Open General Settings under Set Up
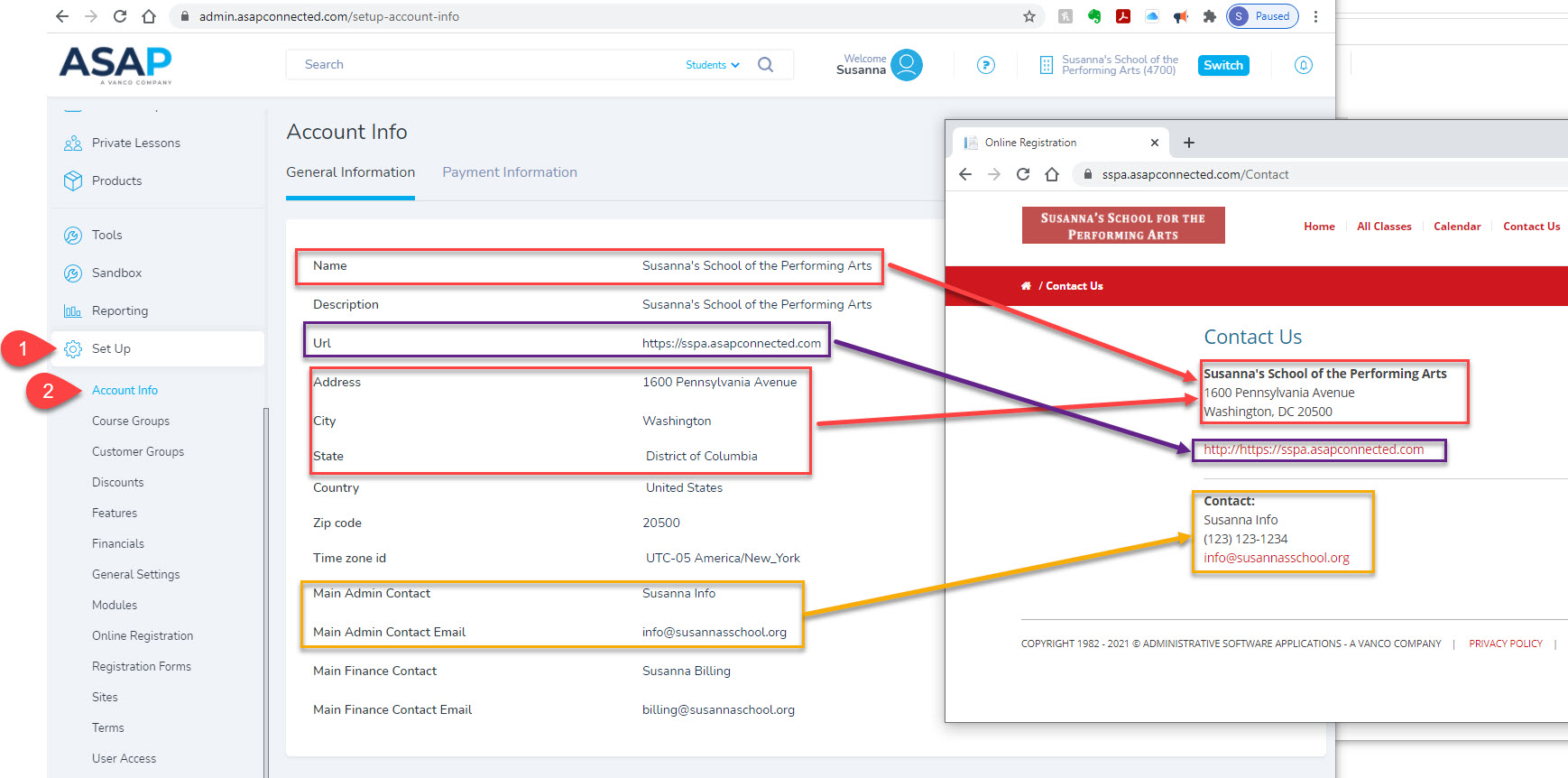The image size is (1568, 778). (136, 574)
